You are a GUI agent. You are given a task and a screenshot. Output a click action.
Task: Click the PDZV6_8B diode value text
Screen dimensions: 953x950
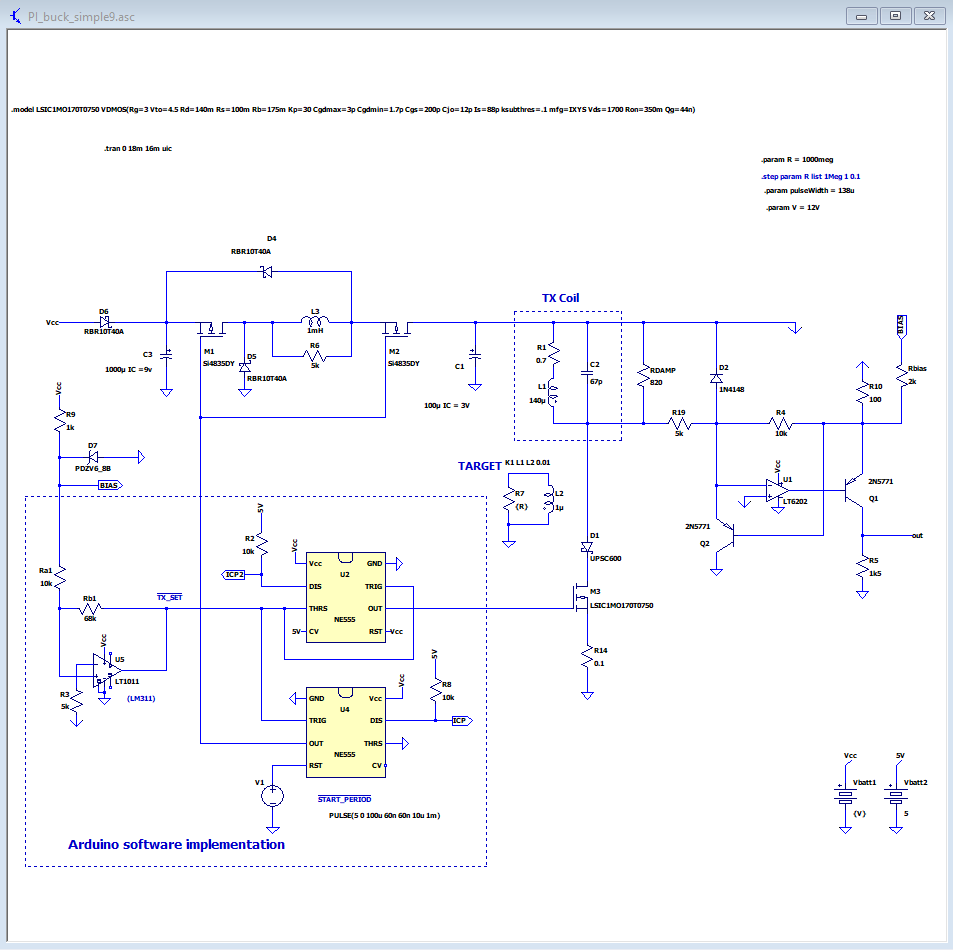[93, 469]
